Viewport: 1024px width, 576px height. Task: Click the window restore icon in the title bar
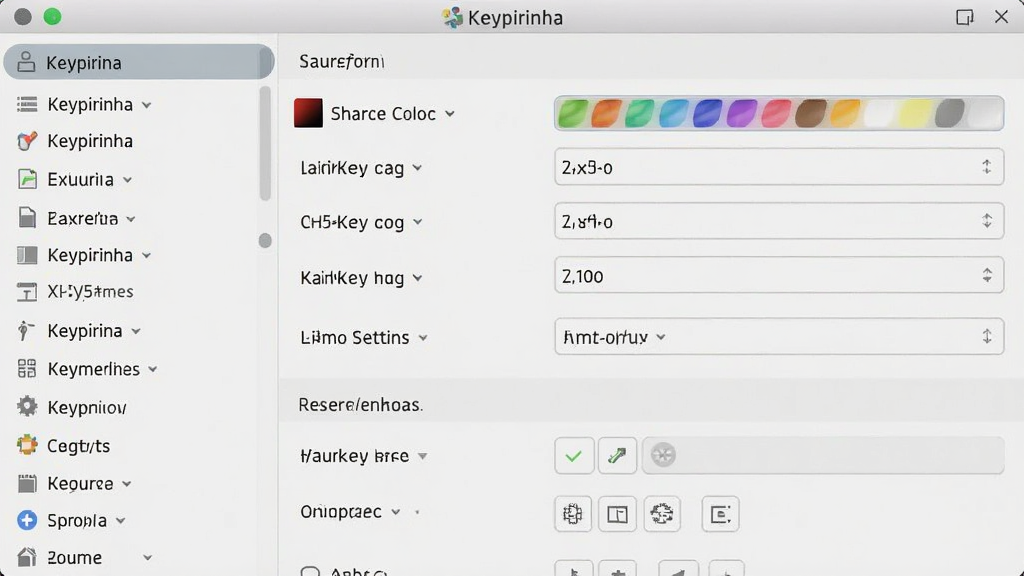965,17
